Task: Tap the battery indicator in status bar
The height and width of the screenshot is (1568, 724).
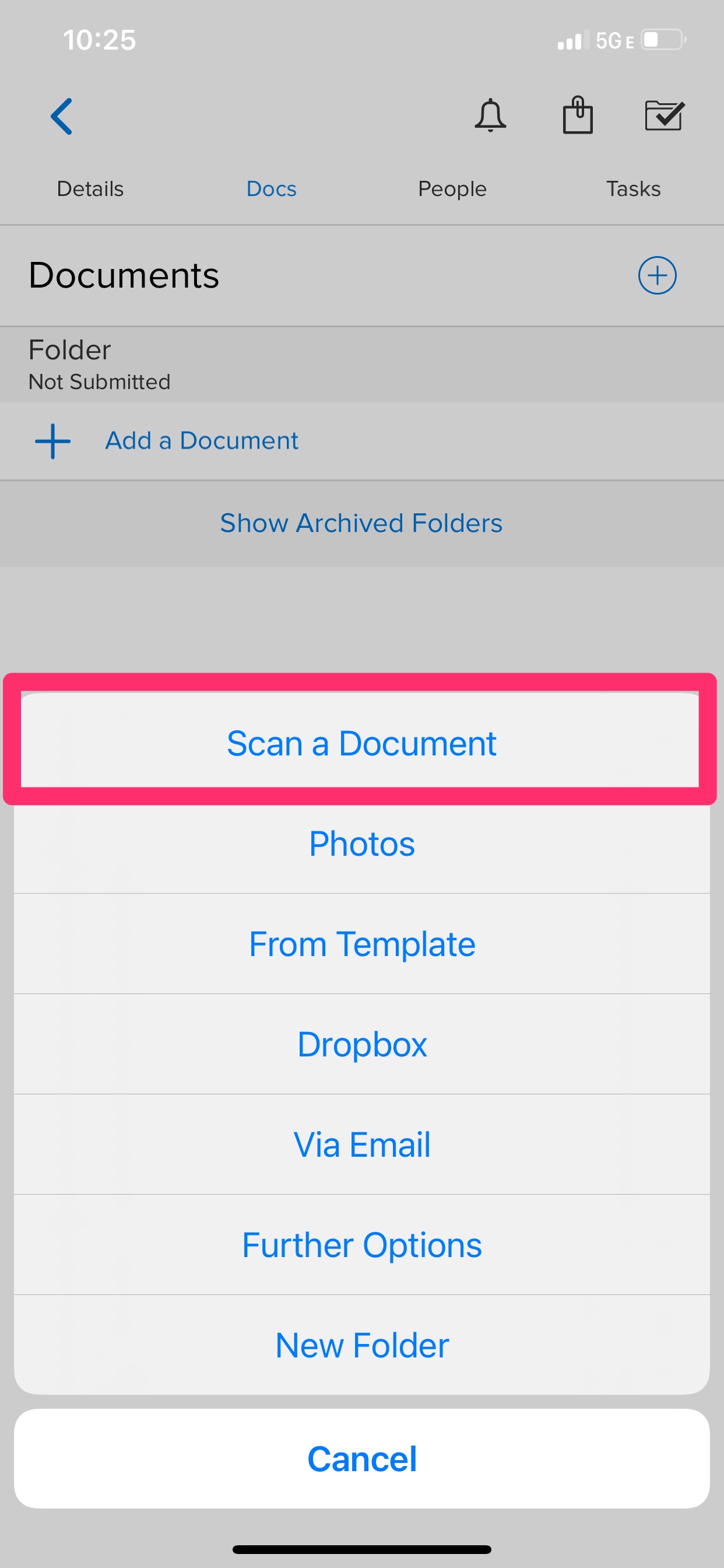Action: tap(664, 40)
